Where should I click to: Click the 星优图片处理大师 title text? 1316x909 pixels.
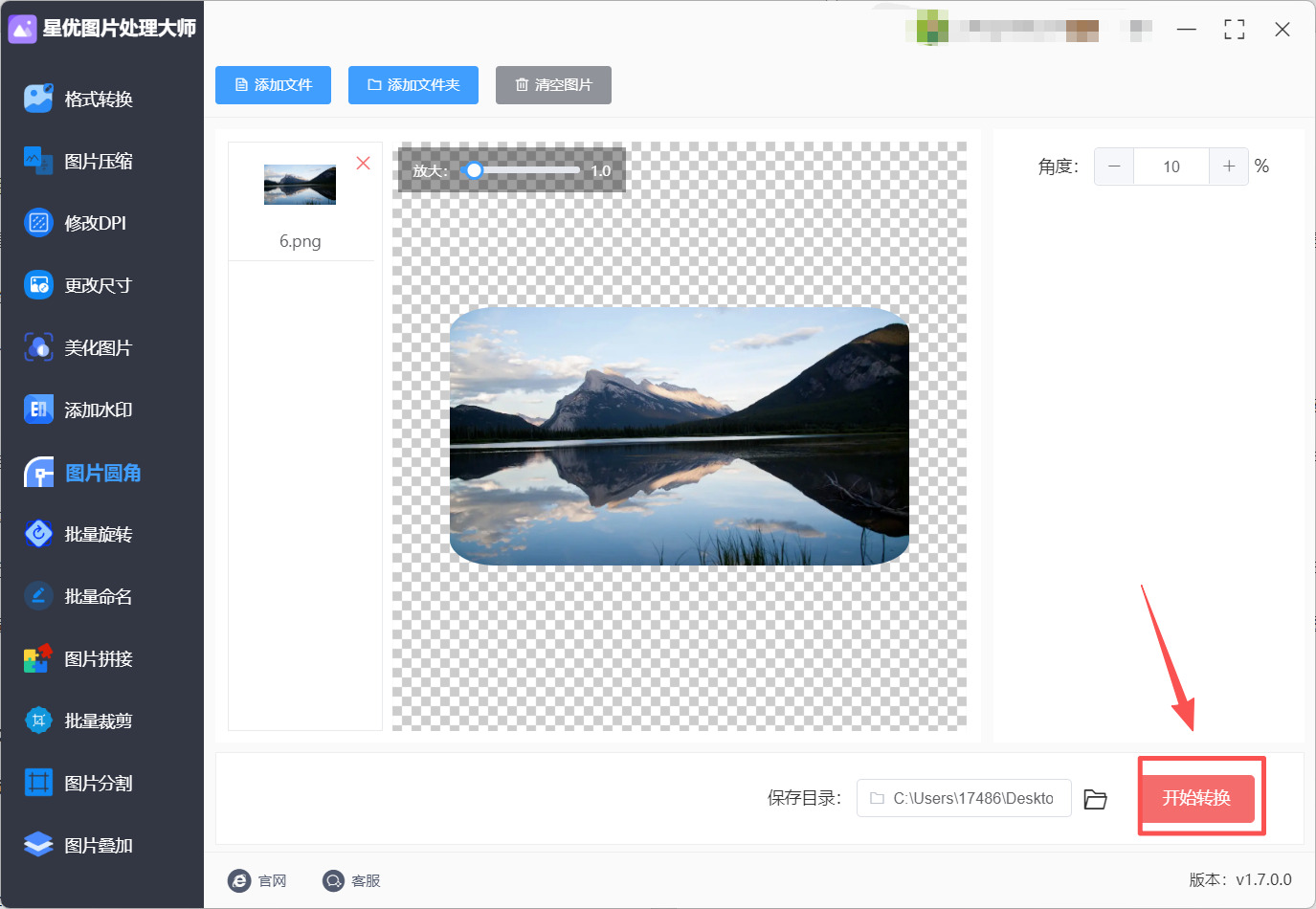pos(120,29)
